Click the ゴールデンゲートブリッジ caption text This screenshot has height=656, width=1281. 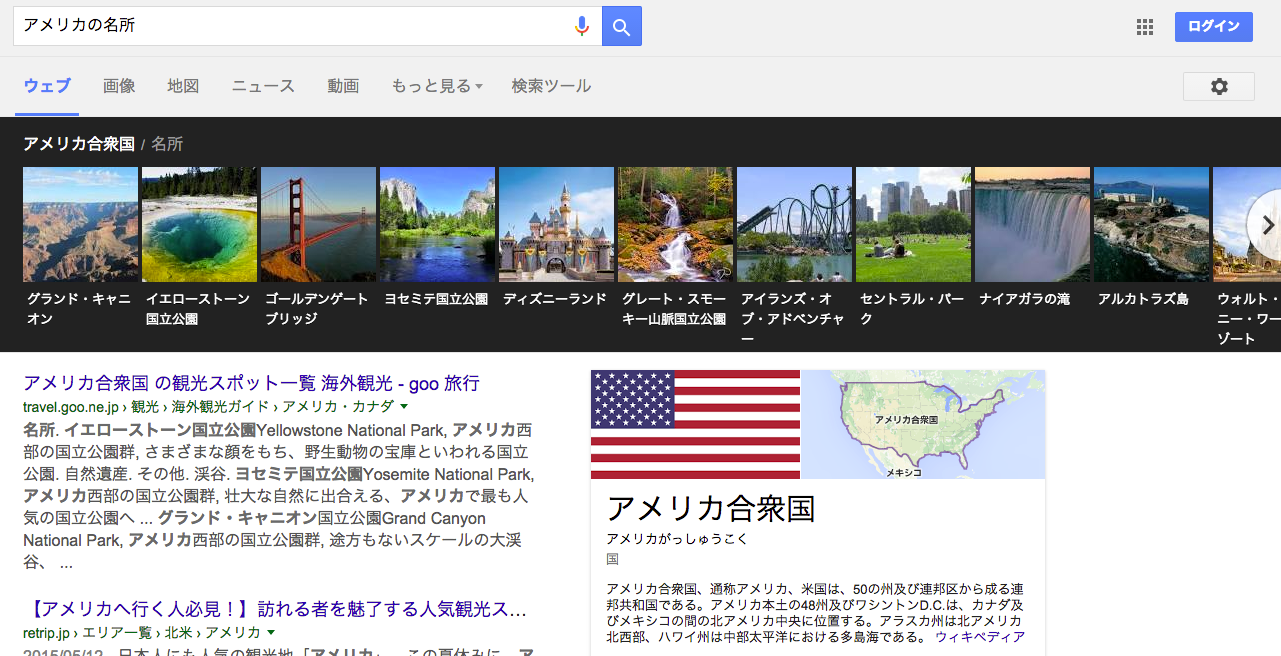pyautogui.click(x=316, y=309)
